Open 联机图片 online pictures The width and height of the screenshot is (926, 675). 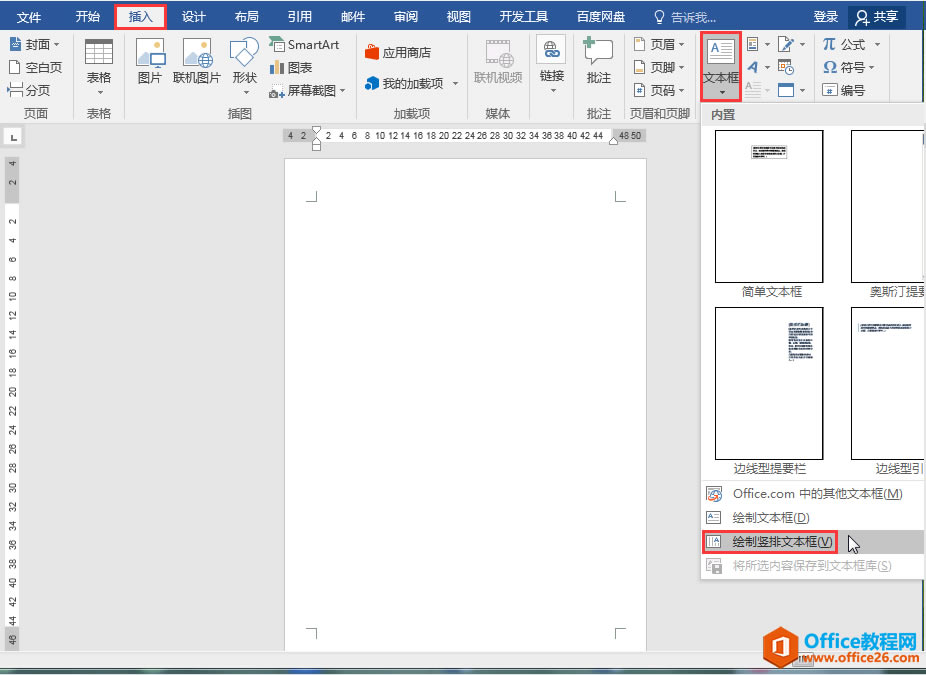tap(197, 61)
